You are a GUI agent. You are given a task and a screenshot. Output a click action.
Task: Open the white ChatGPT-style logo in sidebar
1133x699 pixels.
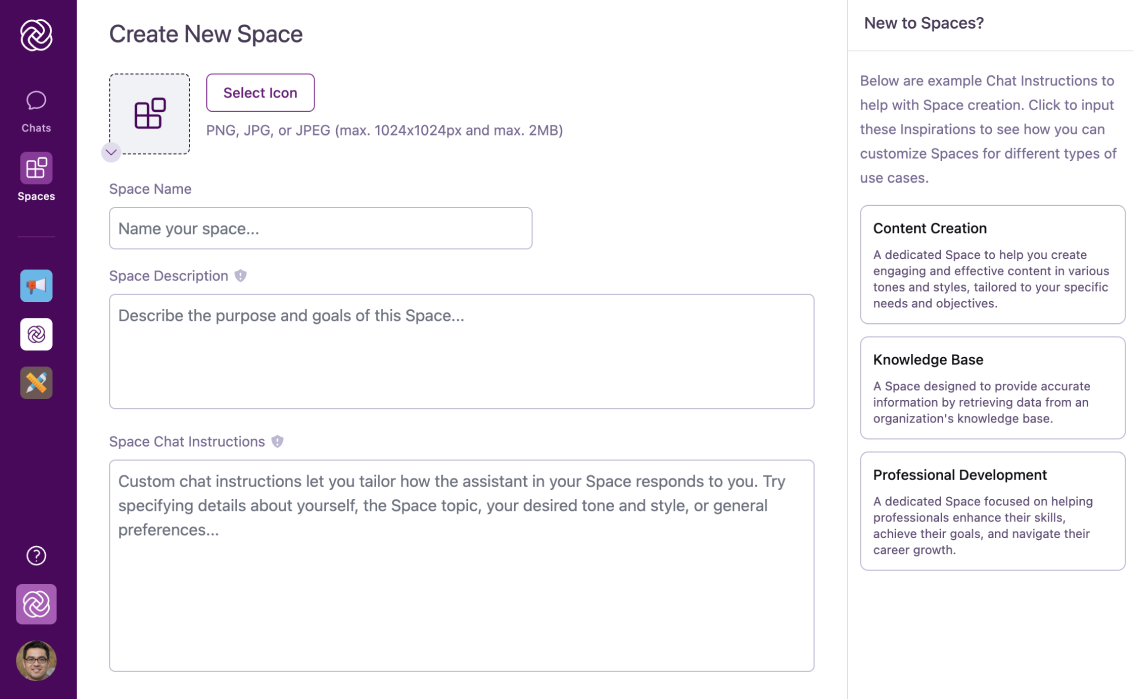(36, 334)
